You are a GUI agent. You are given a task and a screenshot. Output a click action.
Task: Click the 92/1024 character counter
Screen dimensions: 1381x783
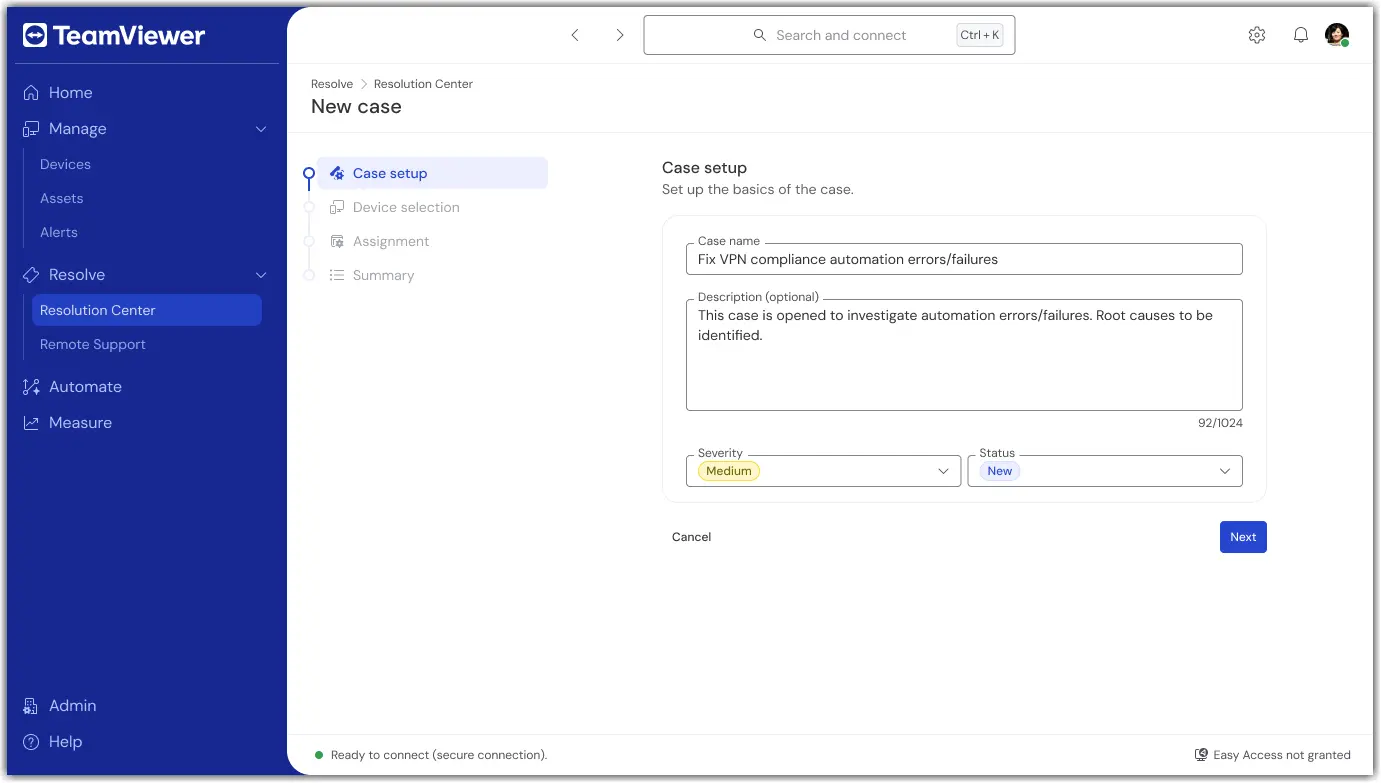[1220, 423]
